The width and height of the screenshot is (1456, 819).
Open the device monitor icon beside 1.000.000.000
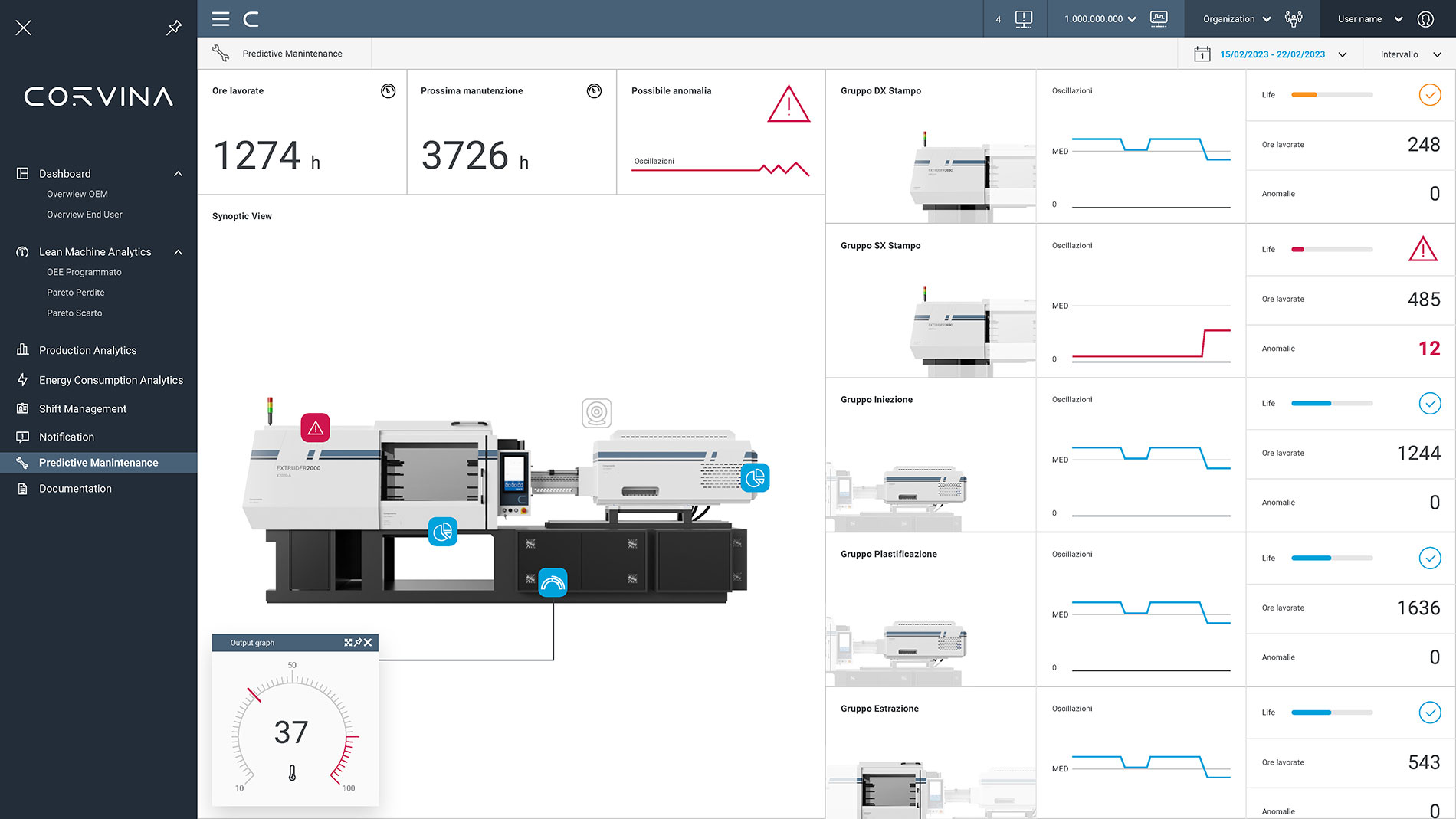click(1159, 18)
